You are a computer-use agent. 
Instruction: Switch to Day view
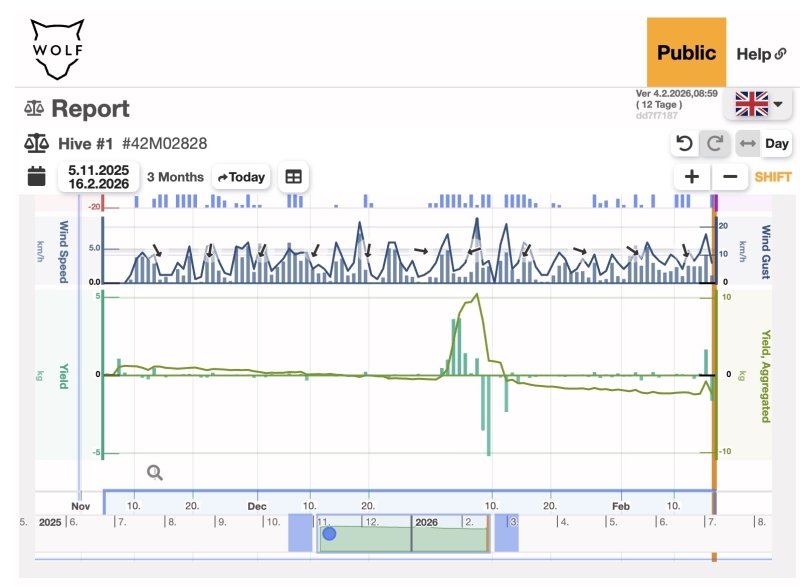coord(777,143)
